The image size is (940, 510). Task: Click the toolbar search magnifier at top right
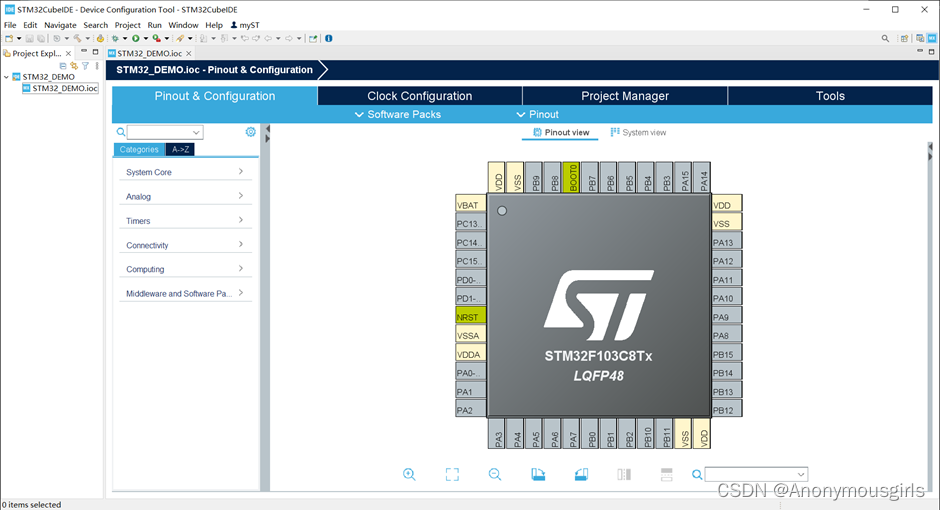pyautogui.click(x=885, y=38)
